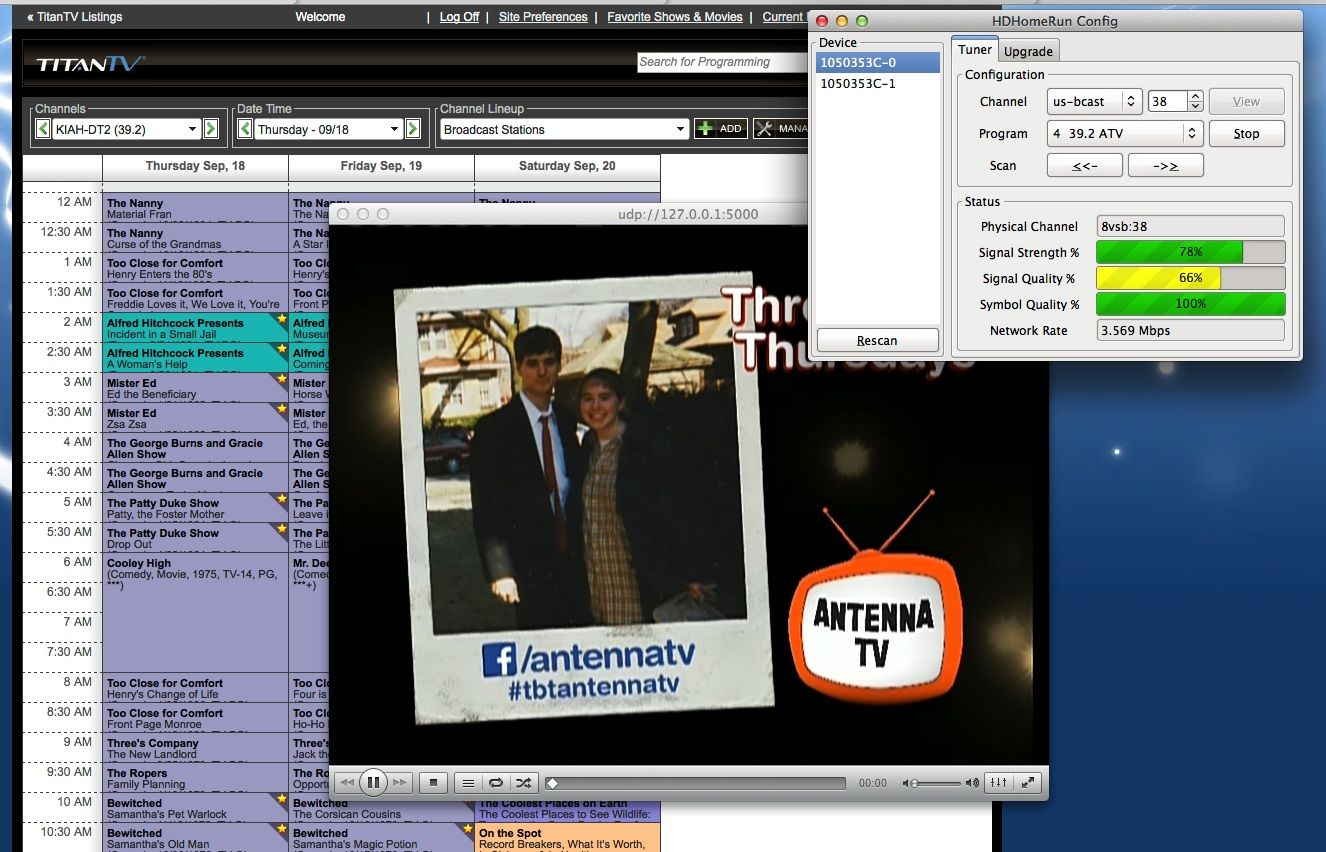Open On the Spot Saturday listing

567,838
